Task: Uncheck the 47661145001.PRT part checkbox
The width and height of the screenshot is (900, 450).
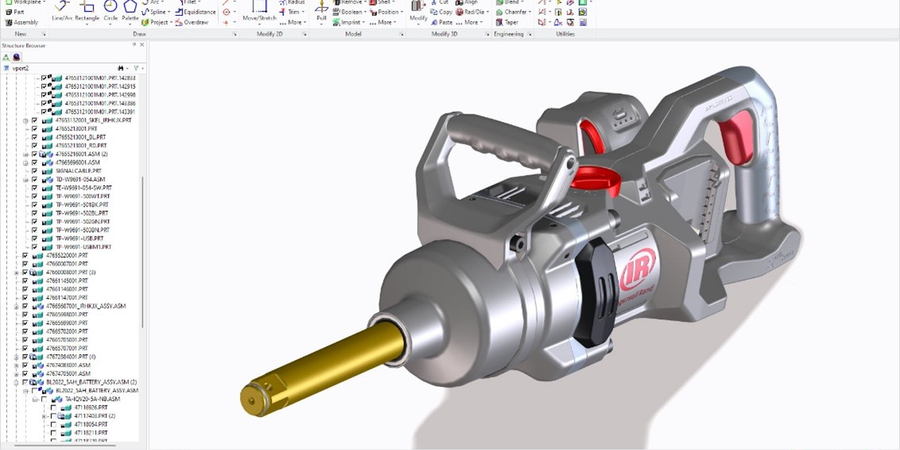Action: (x=25, y=280)
